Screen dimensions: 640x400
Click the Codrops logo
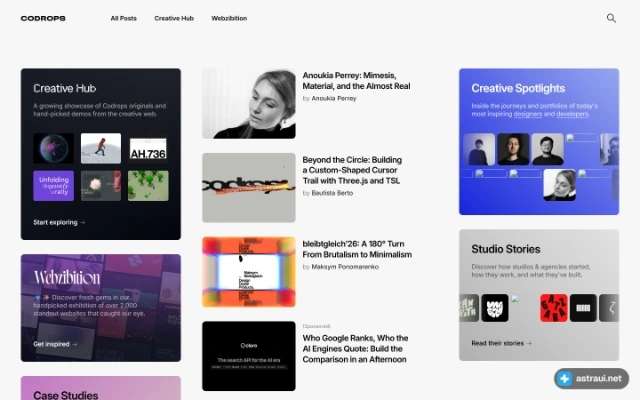click(x=43, y=18)
